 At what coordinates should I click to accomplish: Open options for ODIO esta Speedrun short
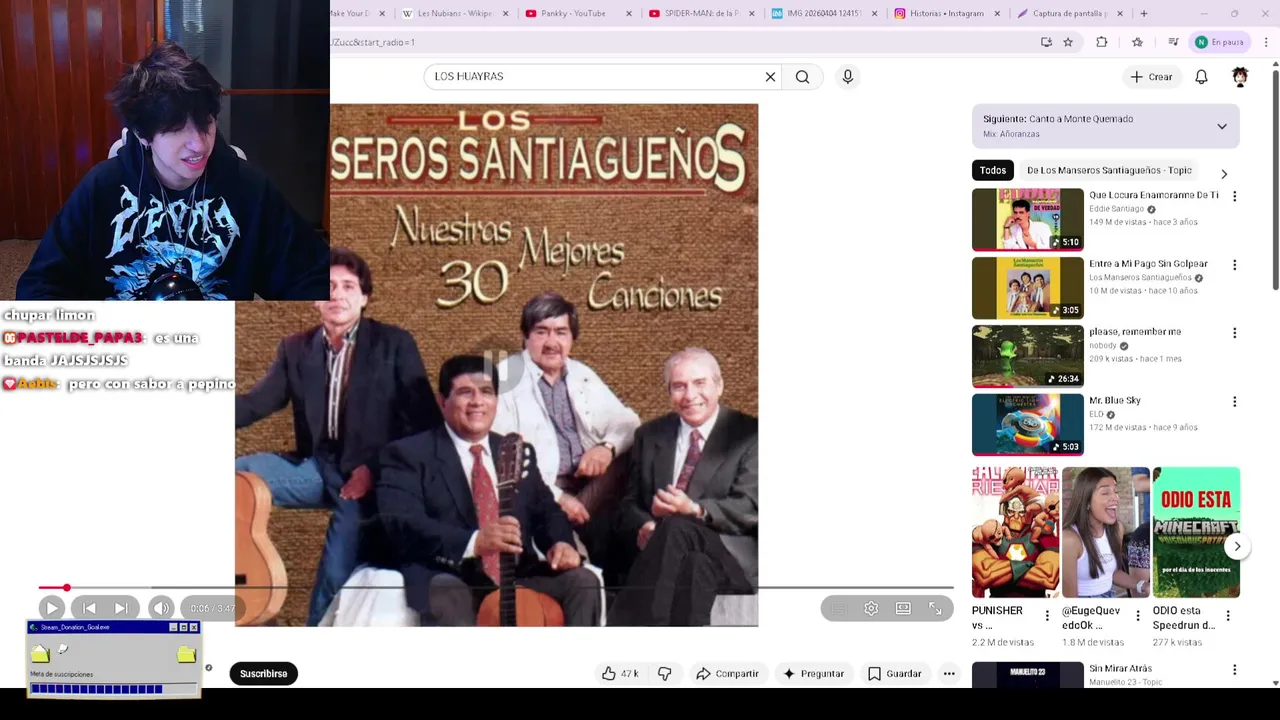click(1228, 616)
